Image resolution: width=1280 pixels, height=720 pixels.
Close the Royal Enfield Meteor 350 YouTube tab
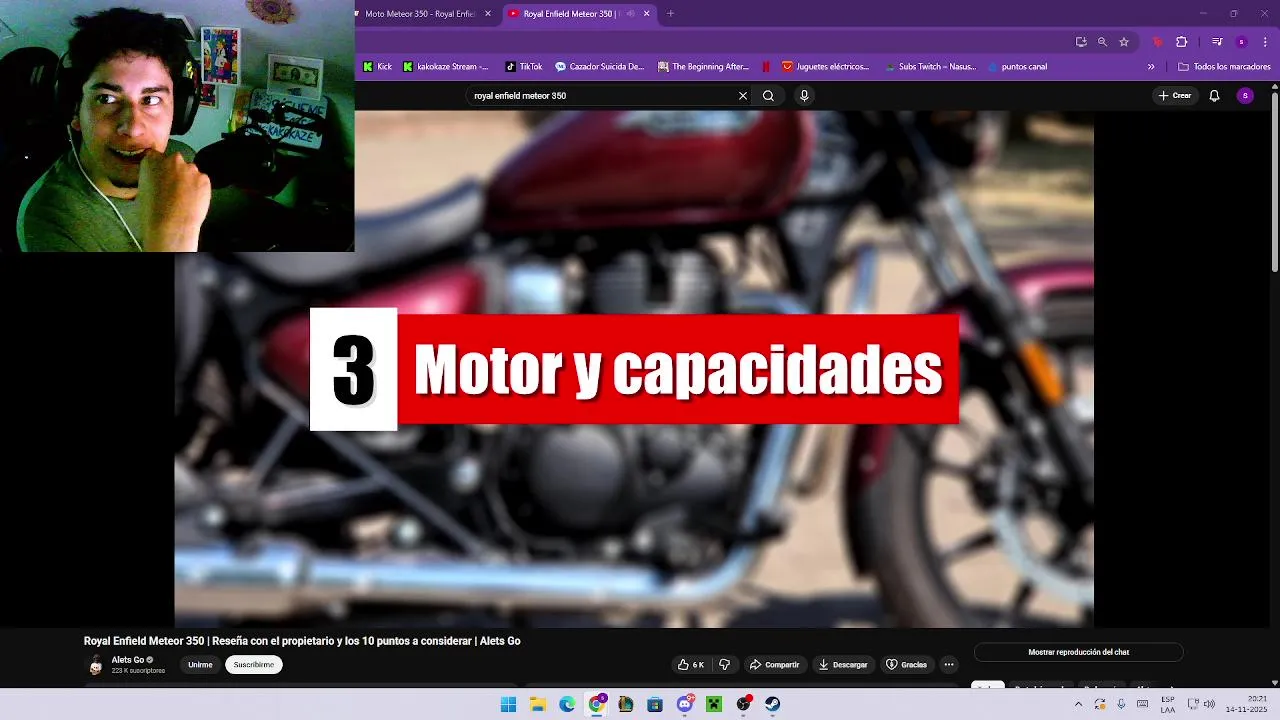click(x=646, y=14)
